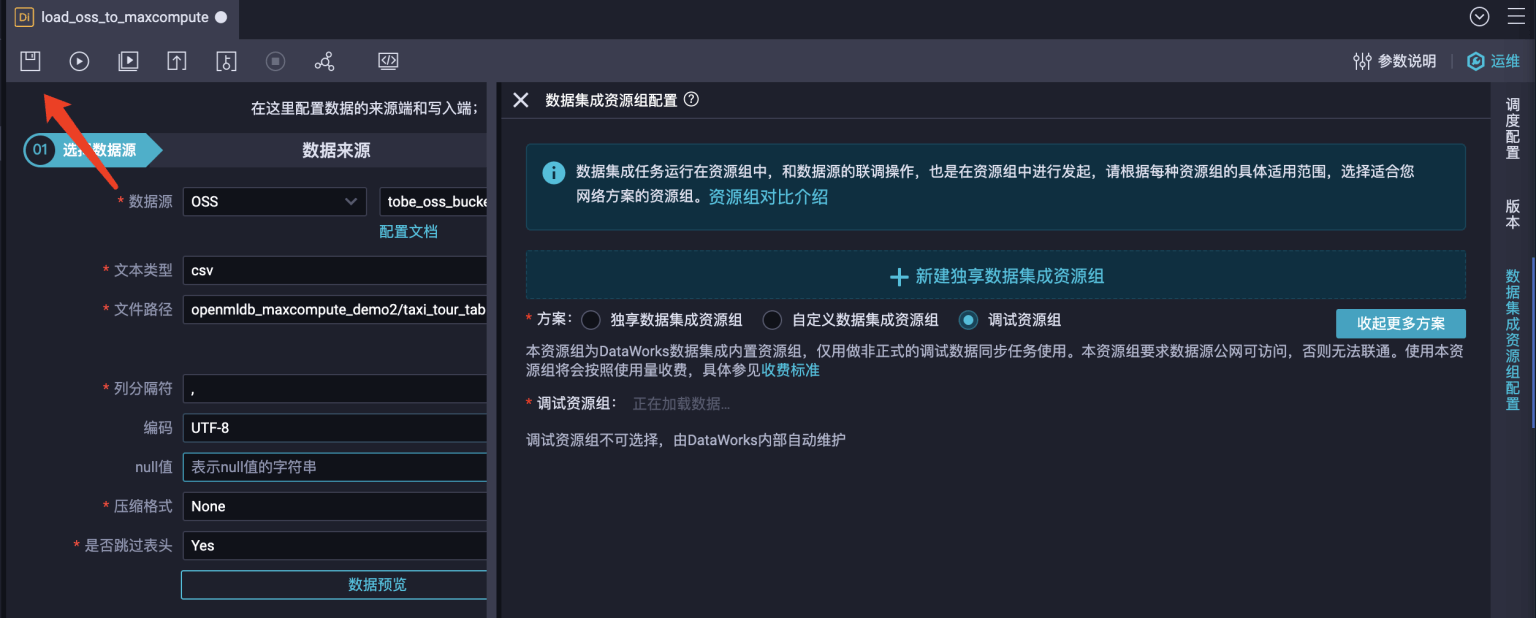The width and height of the screenshot is (1536, 618).
Task: Click the Save icon in toolbar
Action: coord(30,61)
